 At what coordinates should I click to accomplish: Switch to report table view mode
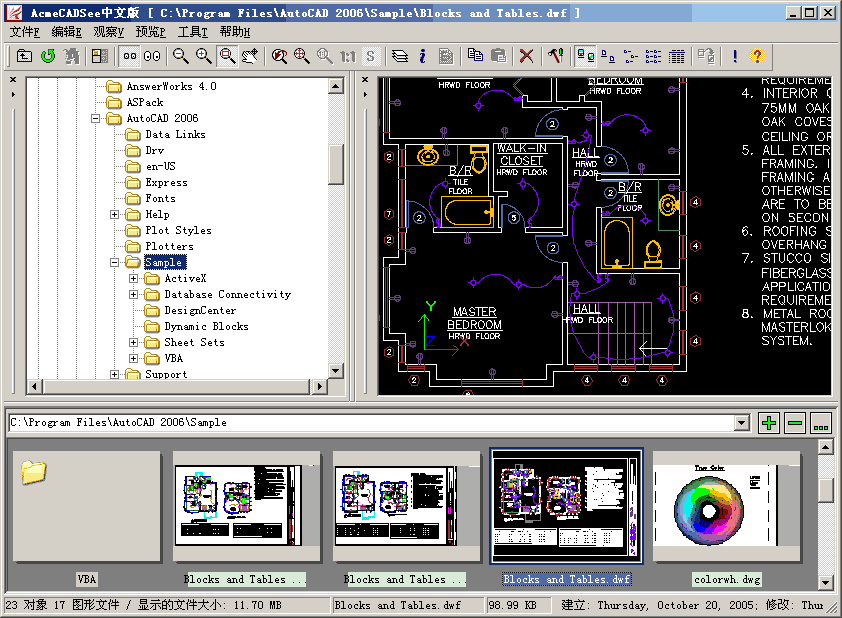pos(677,56)
